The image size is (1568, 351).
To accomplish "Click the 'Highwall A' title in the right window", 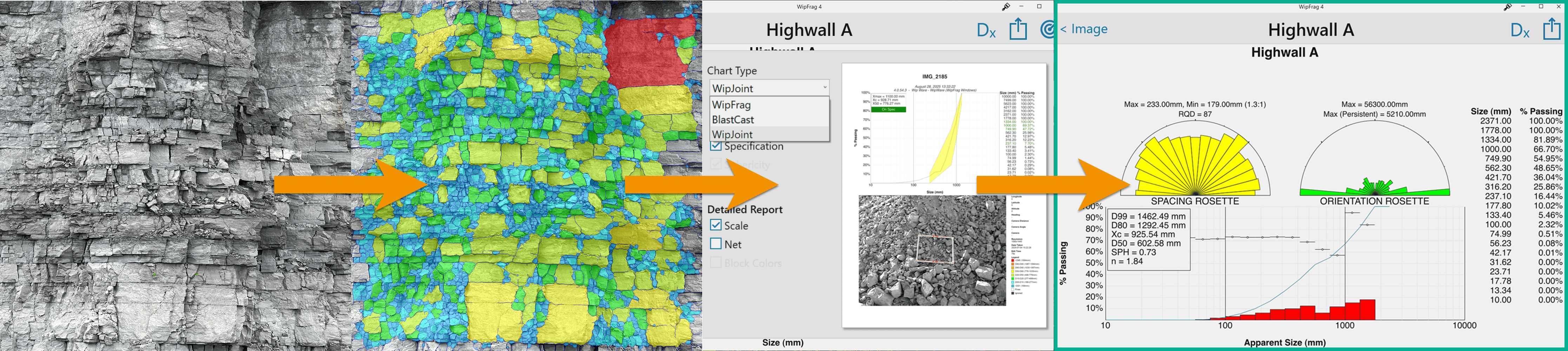I will click(1311, 30).
